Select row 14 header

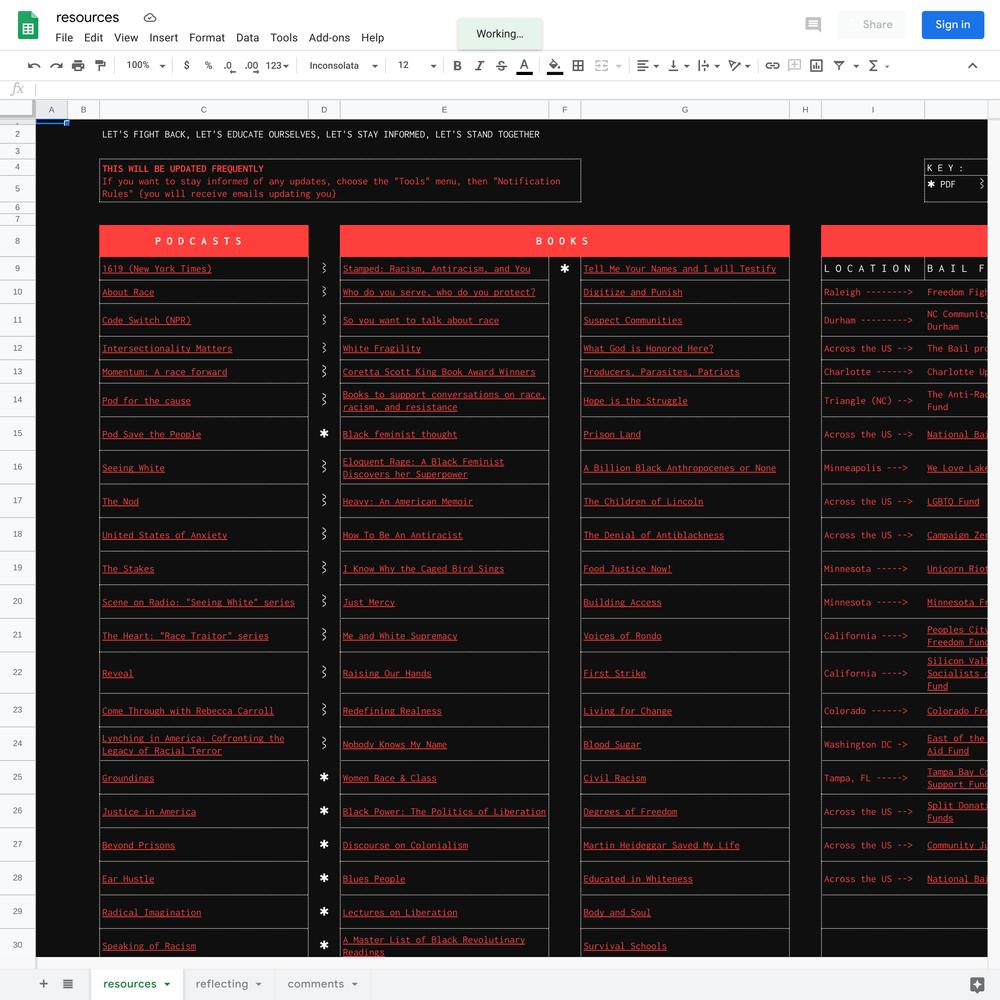coord(17,400)
